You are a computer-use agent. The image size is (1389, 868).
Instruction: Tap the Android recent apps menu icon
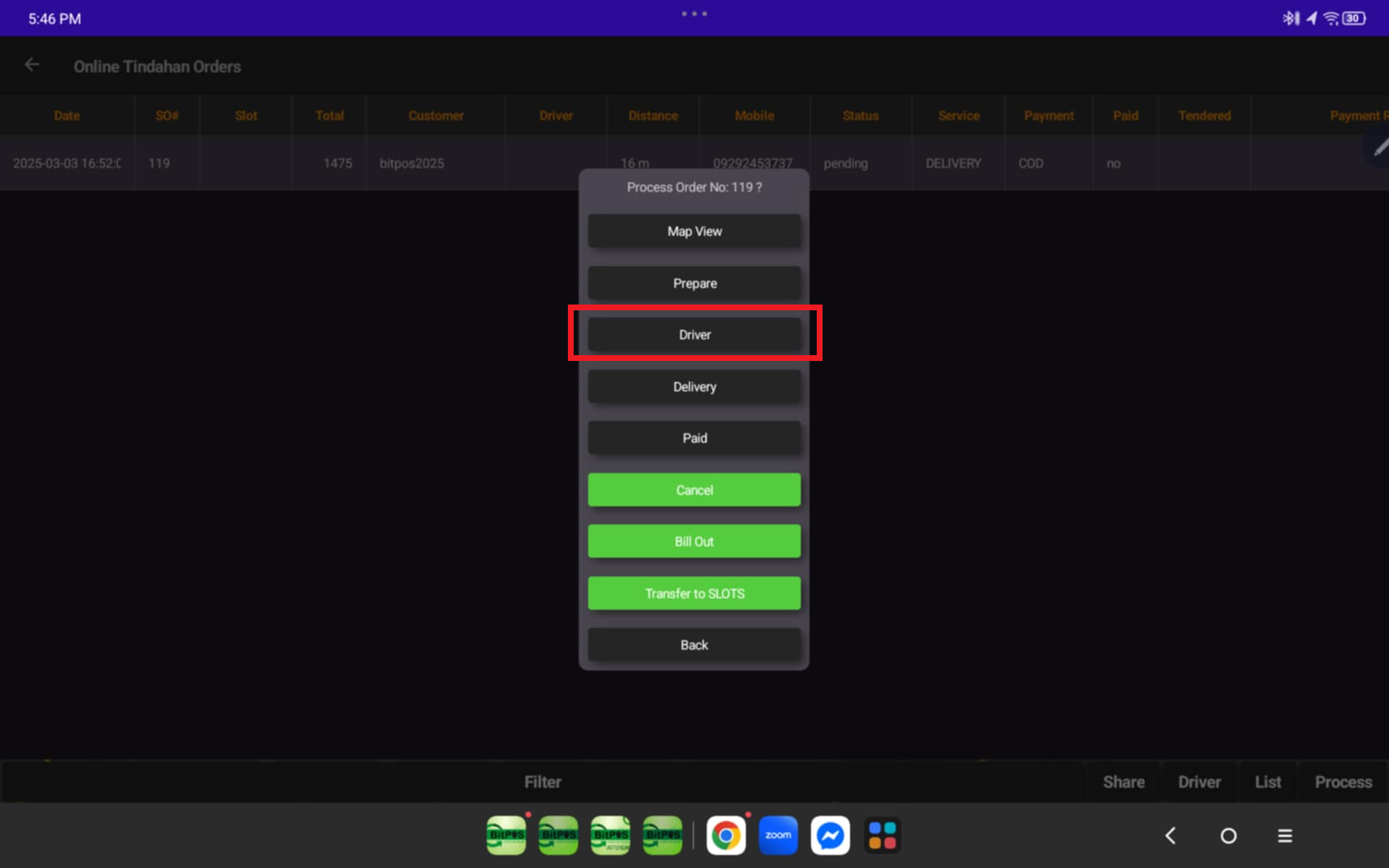click(x=1285, y=836)
